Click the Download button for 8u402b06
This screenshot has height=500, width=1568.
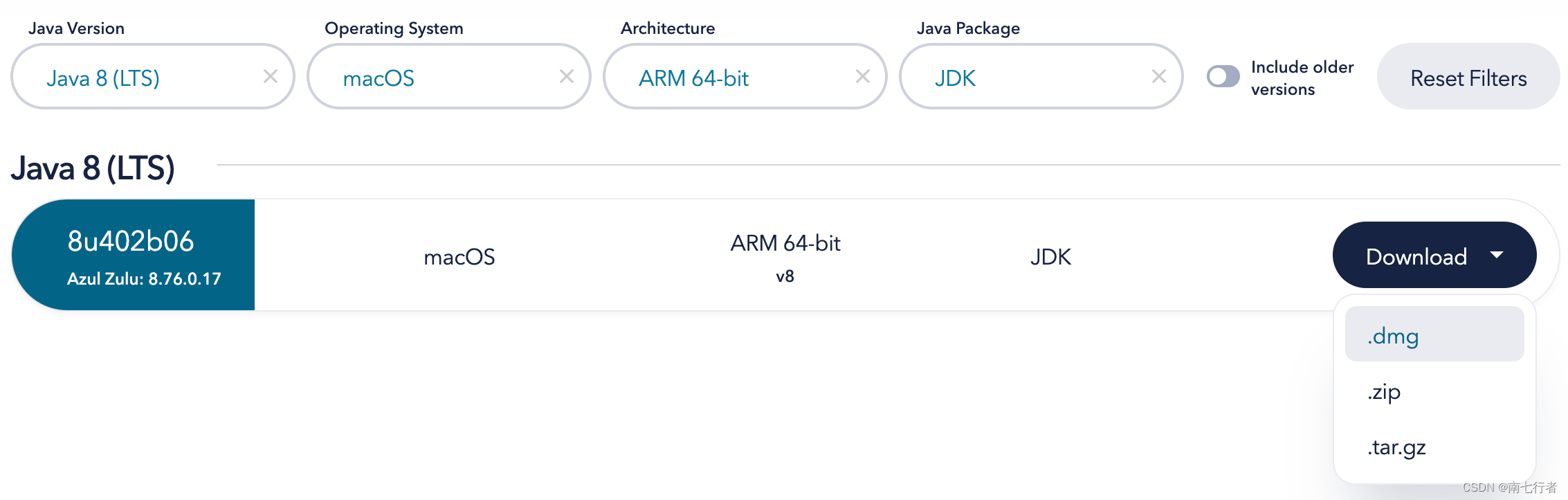coord(1434,255)
